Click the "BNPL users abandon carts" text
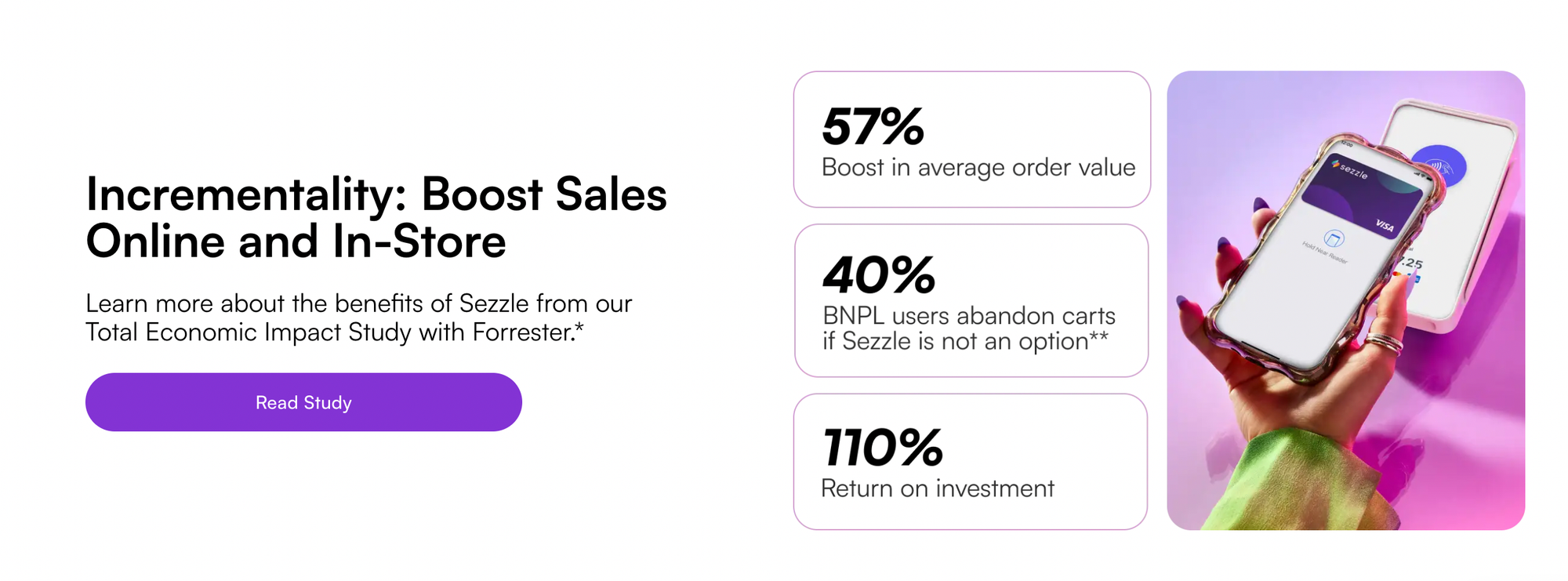This screenshot has height=581, width=1568. click(x=968, y=316)
